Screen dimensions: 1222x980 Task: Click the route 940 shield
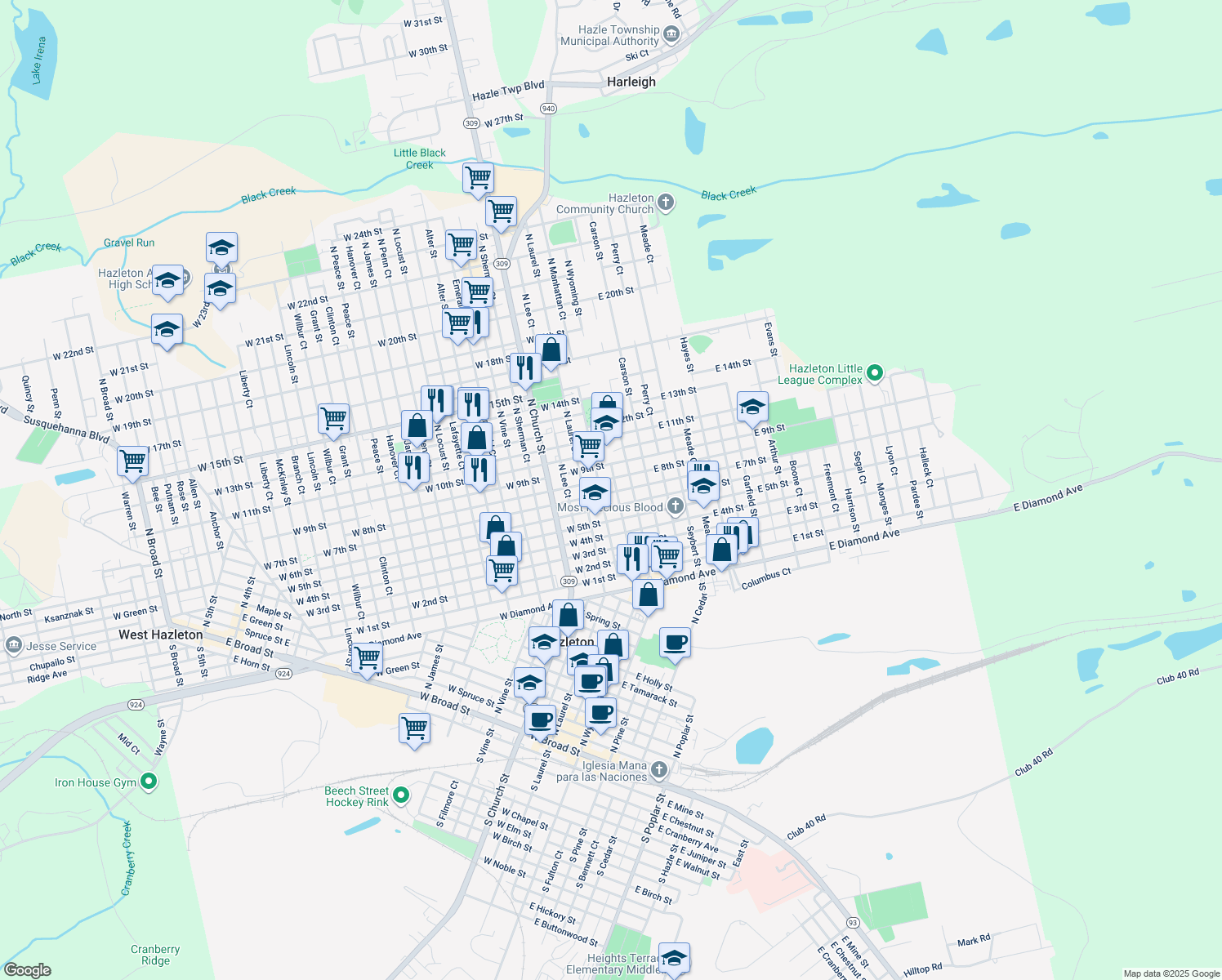548,109
